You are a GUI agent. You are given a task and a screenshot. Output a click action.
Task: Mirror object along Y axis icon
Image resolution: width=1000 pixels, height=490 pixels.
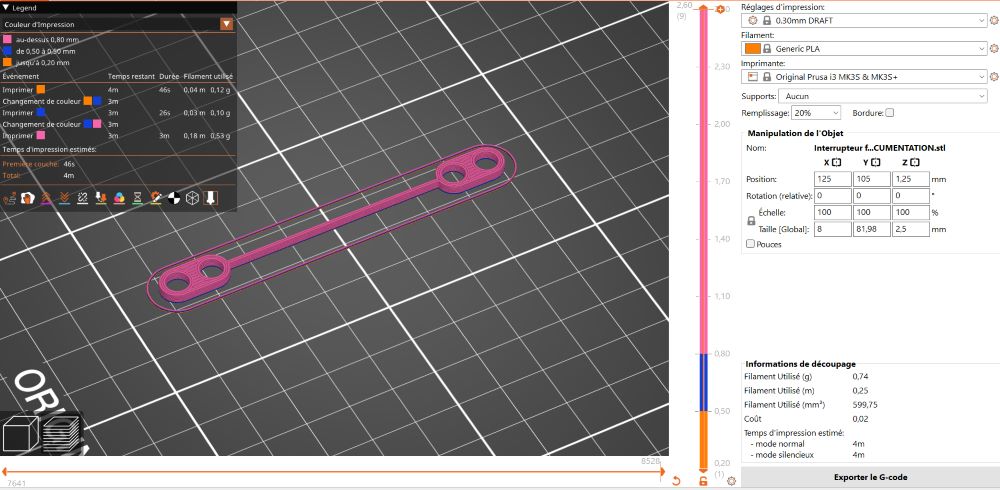pos(876,163)
